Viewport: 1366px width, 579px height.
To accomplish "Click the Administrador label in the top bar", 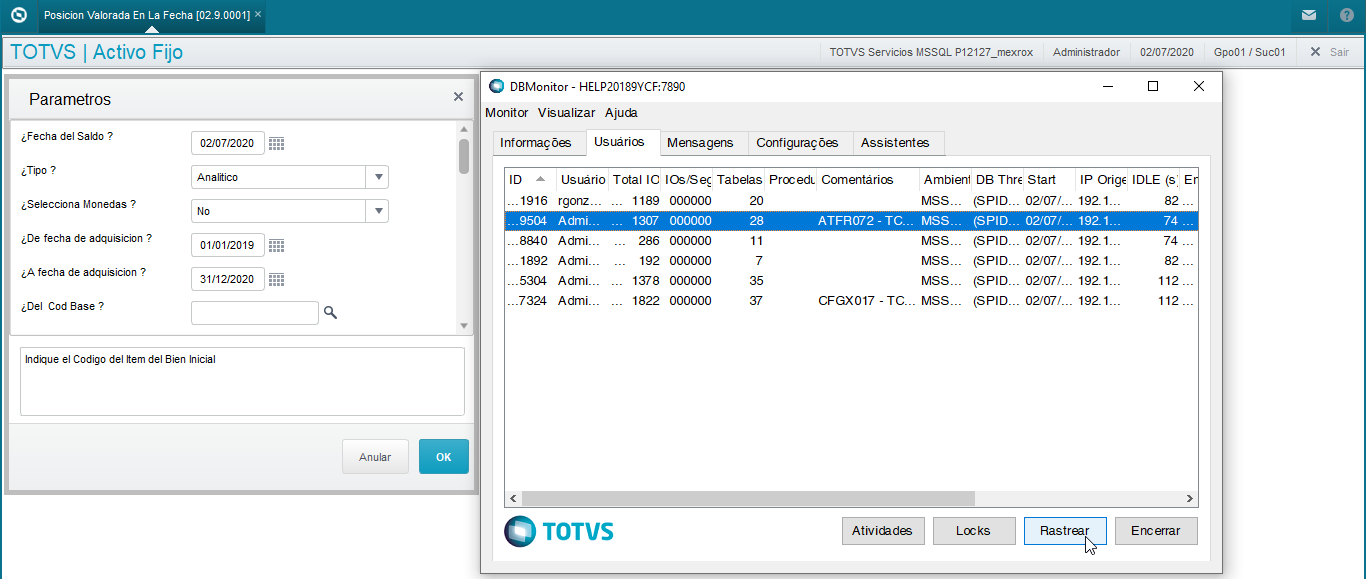I will click(1086, 52).
